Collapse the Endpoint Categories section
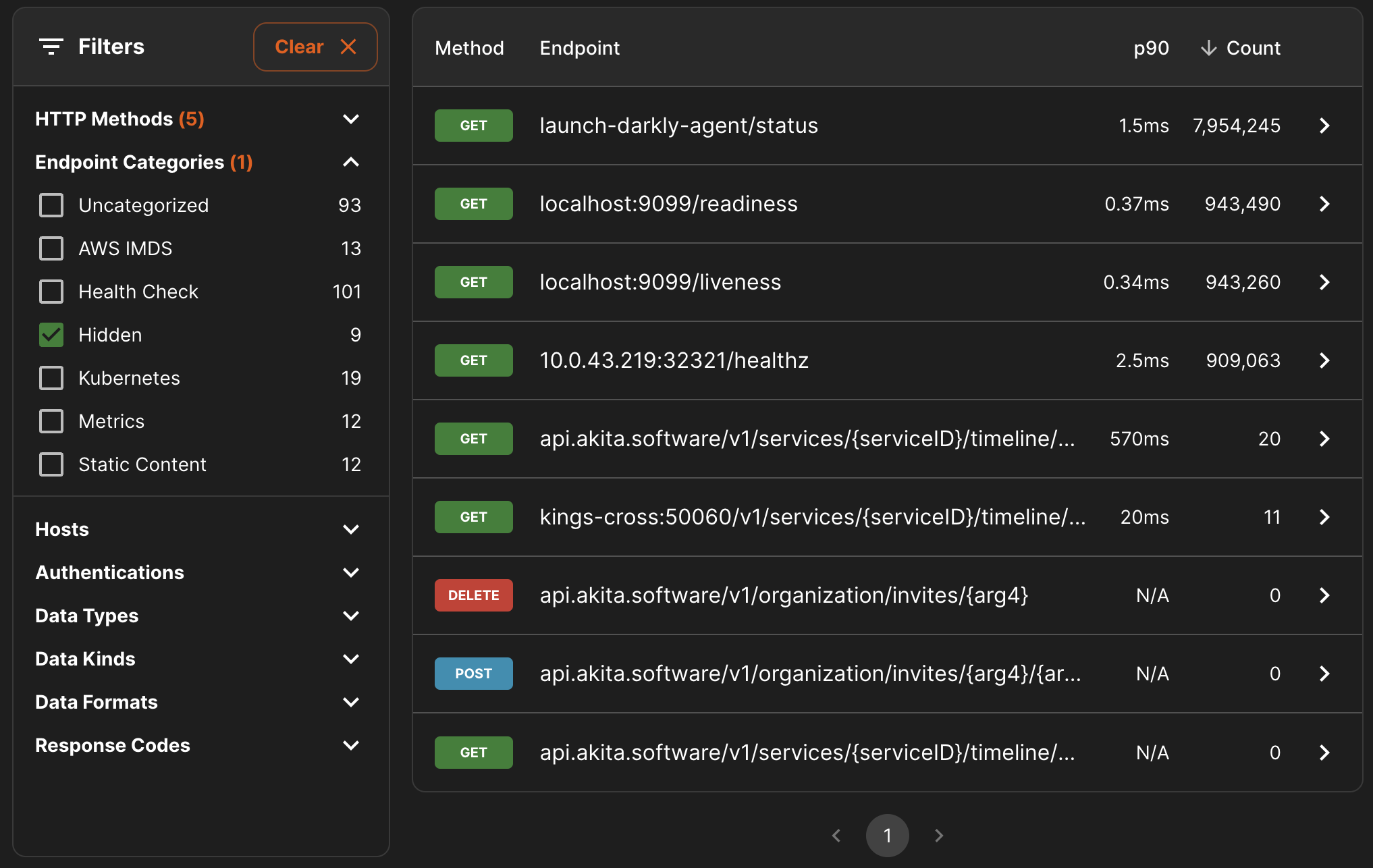The height and width of the screenshot is (868, 1373). click(x=350, y=162)
